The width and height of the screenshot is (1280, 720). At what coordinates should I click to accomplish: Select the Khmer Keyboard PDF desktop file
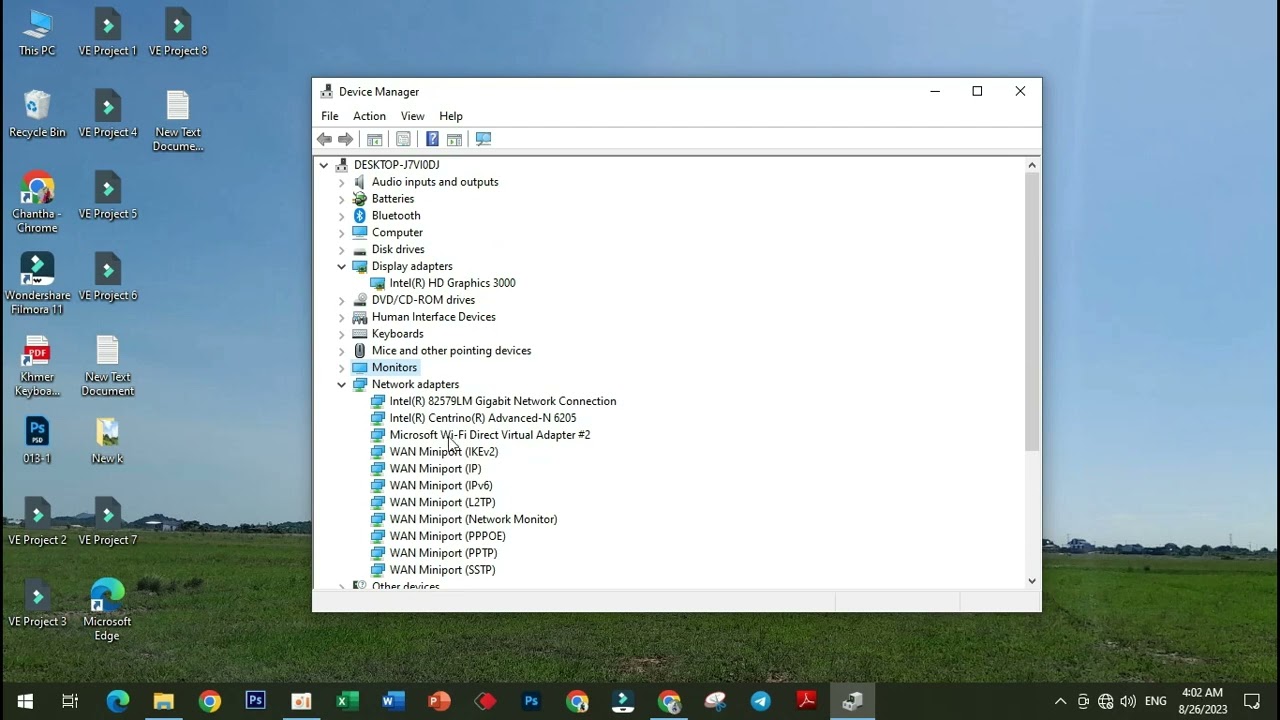point(37,366)
